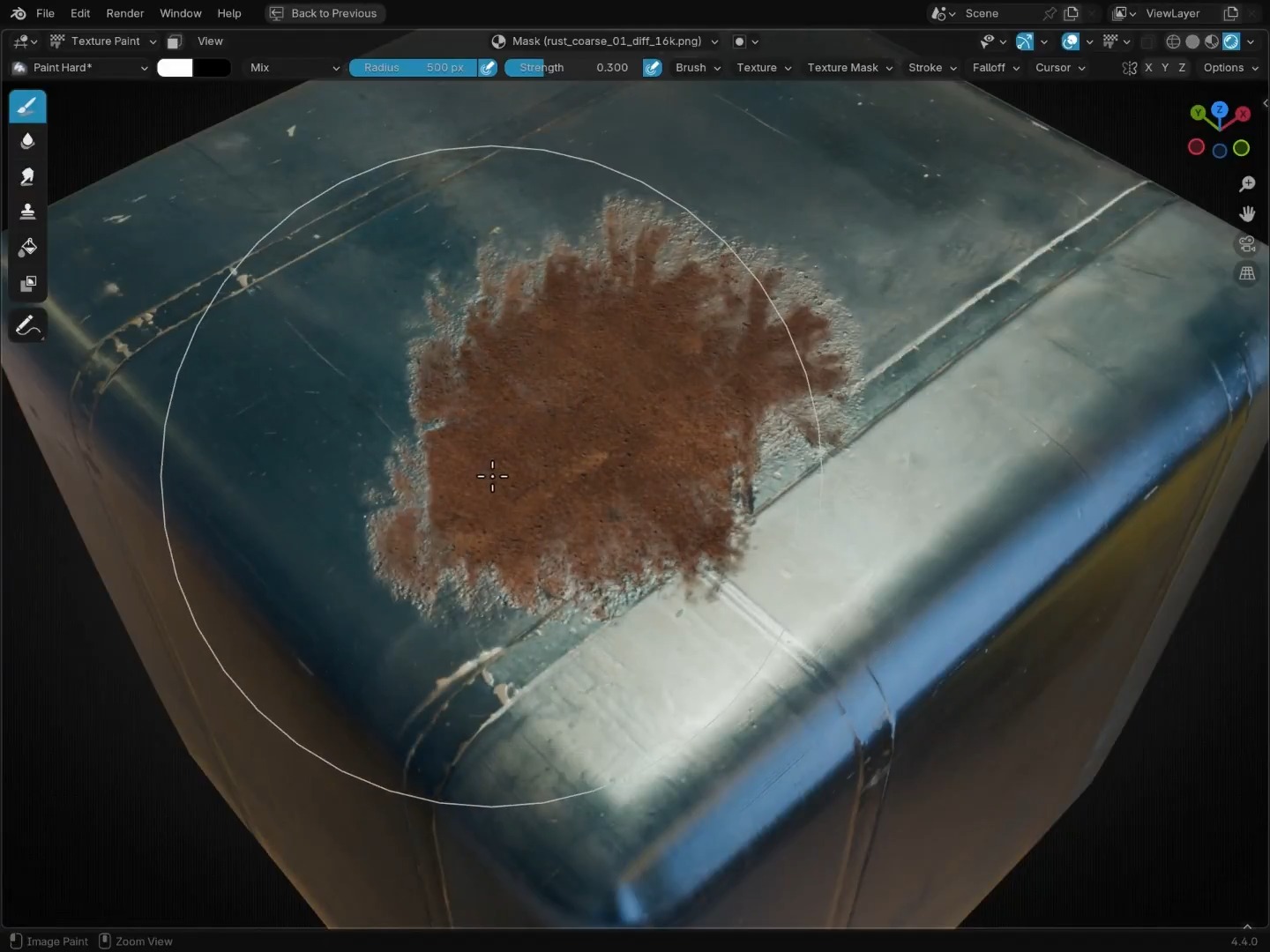Click the Add View Layer icon
The width and height of the screenshot is (1270, 952).
(1231, 13)
